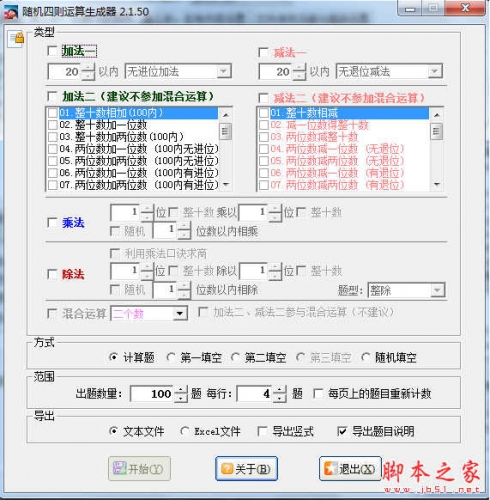Viewport: 490px width, 500px height.
Task: Check 05.两位数加两位数(100内无进位) item
Action: click(53, 161)
